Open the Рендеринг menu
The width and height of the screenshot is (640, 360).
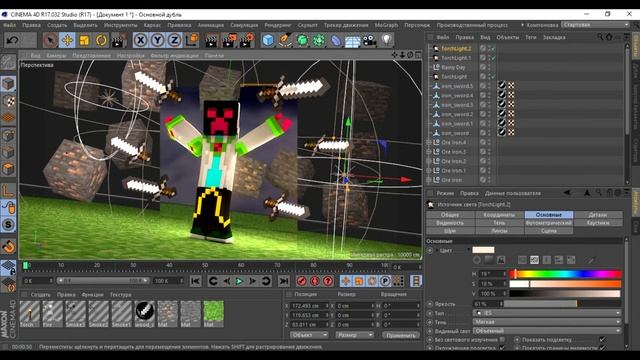point(278,25)
